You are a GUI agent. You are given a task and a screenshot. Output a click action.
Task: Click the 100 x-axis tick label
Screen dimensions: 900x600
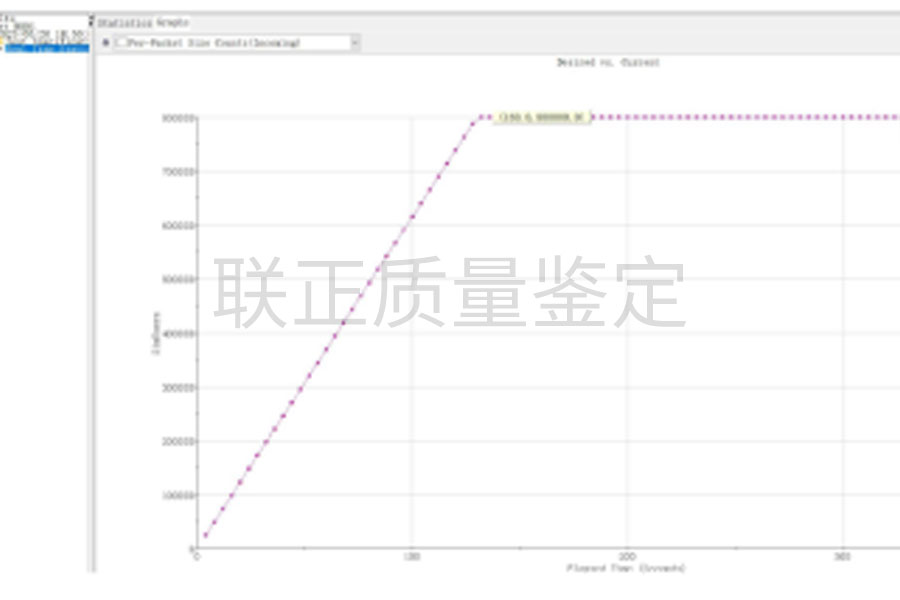pyautogui.click(x=411, y=556)
